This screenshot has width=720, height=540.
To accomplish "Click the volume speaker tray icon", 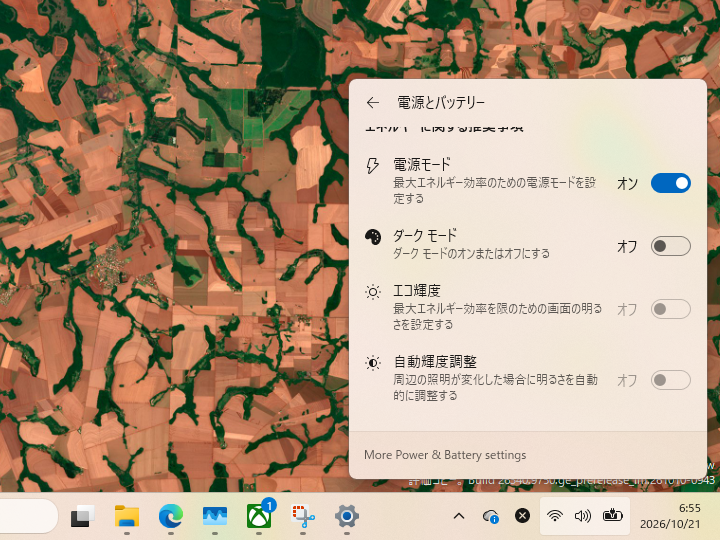I will pyautogui.click(x=583, y=516).
